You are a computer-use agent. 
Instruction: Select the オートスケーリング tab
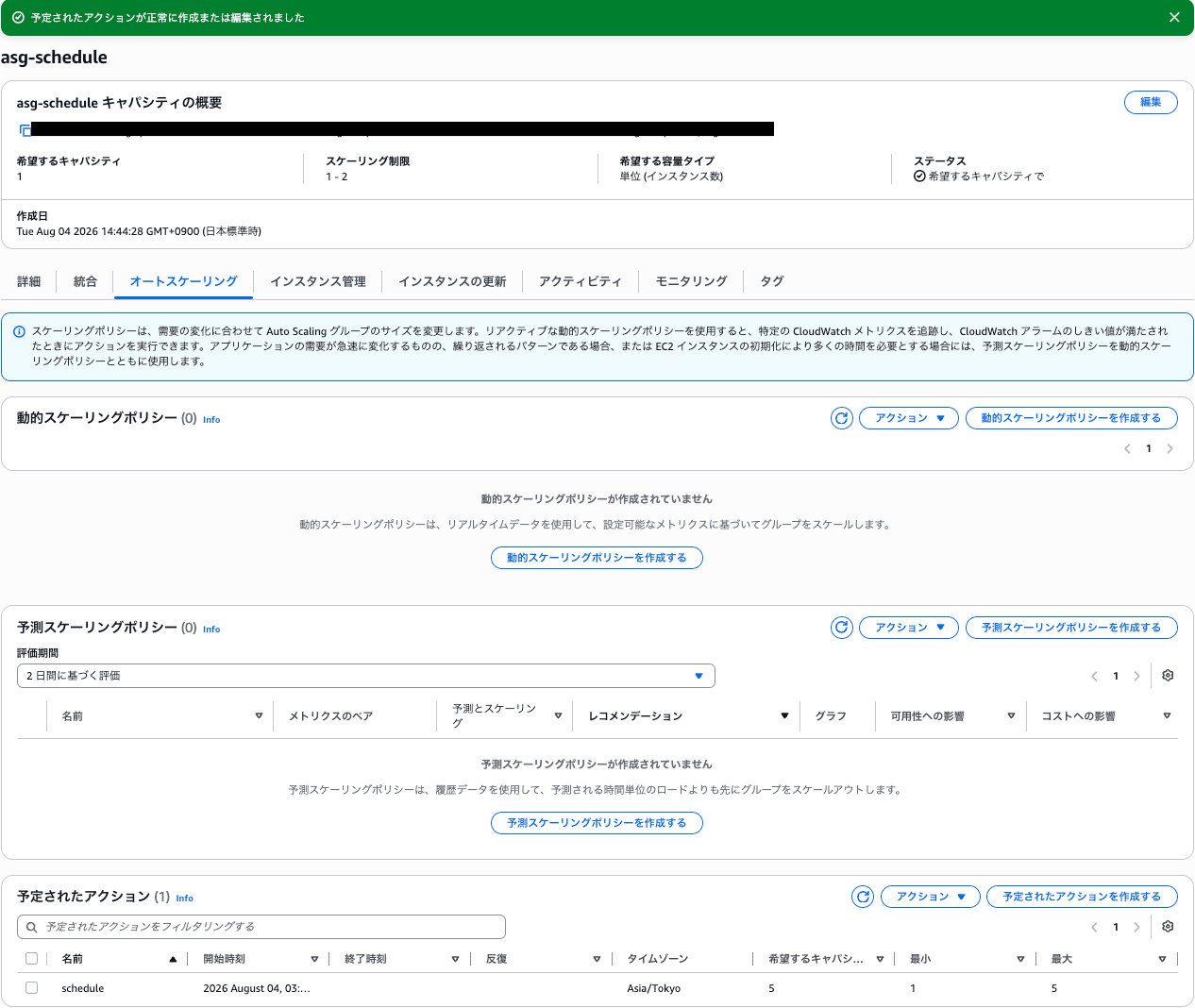tap(183, 281)
